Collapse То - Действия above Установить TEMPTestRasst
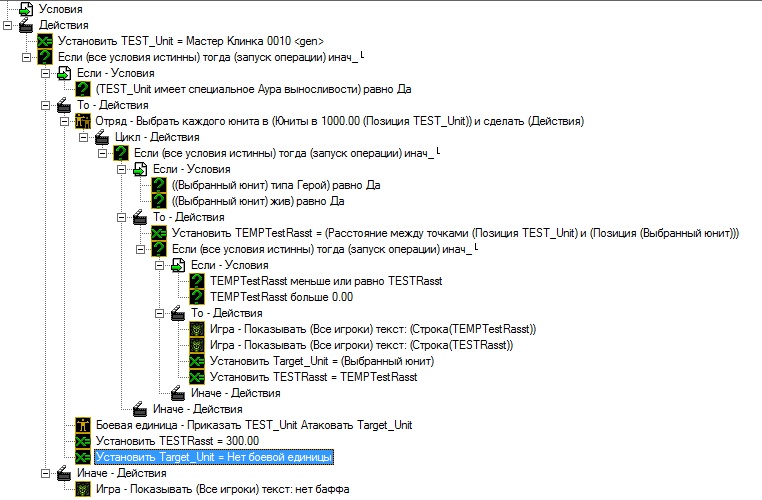The image size is (762, 500). [121, 217]
